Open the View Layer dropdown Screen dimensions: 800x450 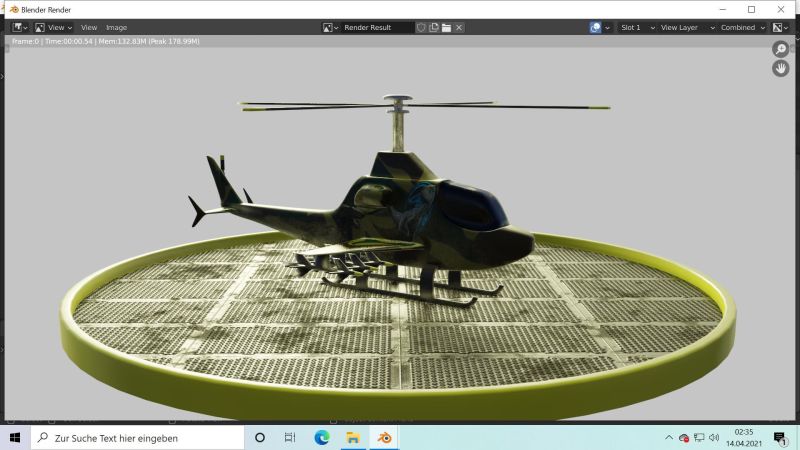pyautogui.click(x=687, y=28)
